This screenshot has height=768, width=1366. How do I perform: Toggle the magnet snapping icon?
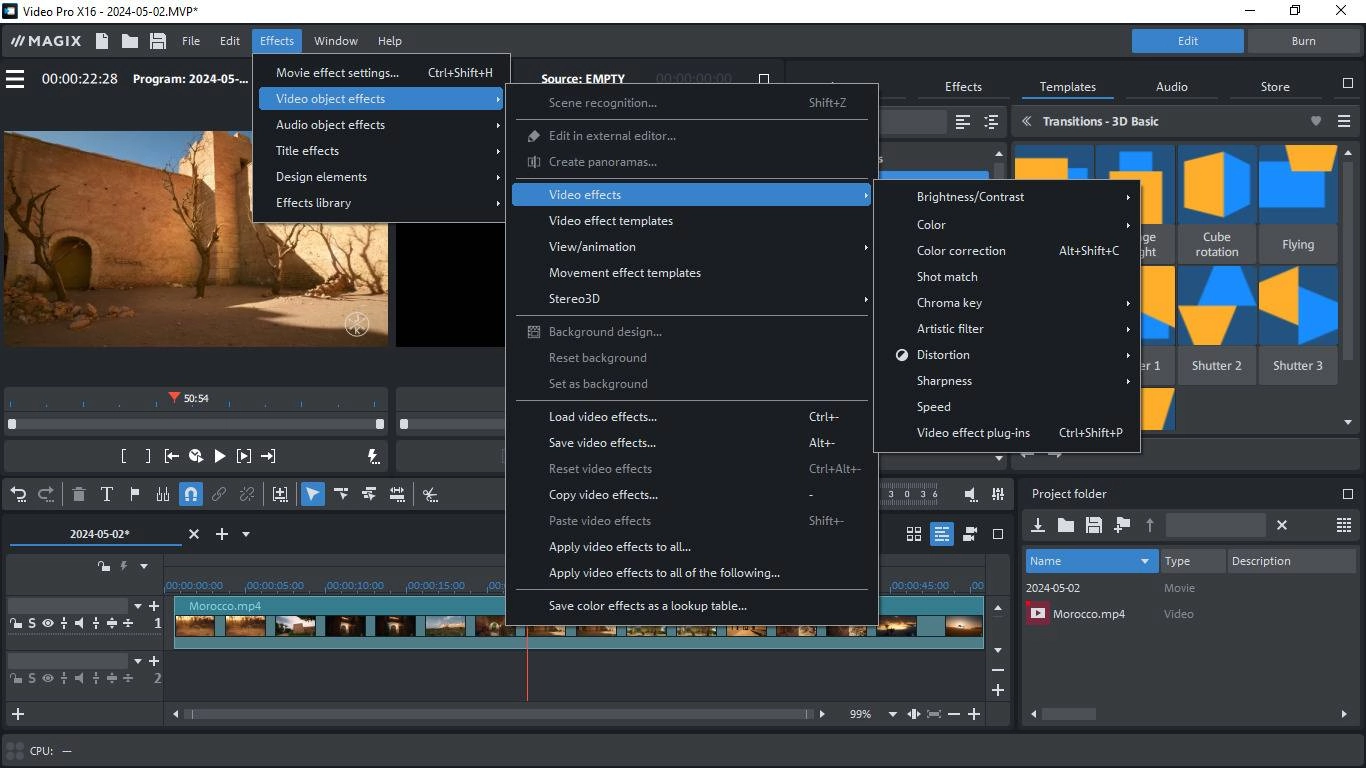190,494
